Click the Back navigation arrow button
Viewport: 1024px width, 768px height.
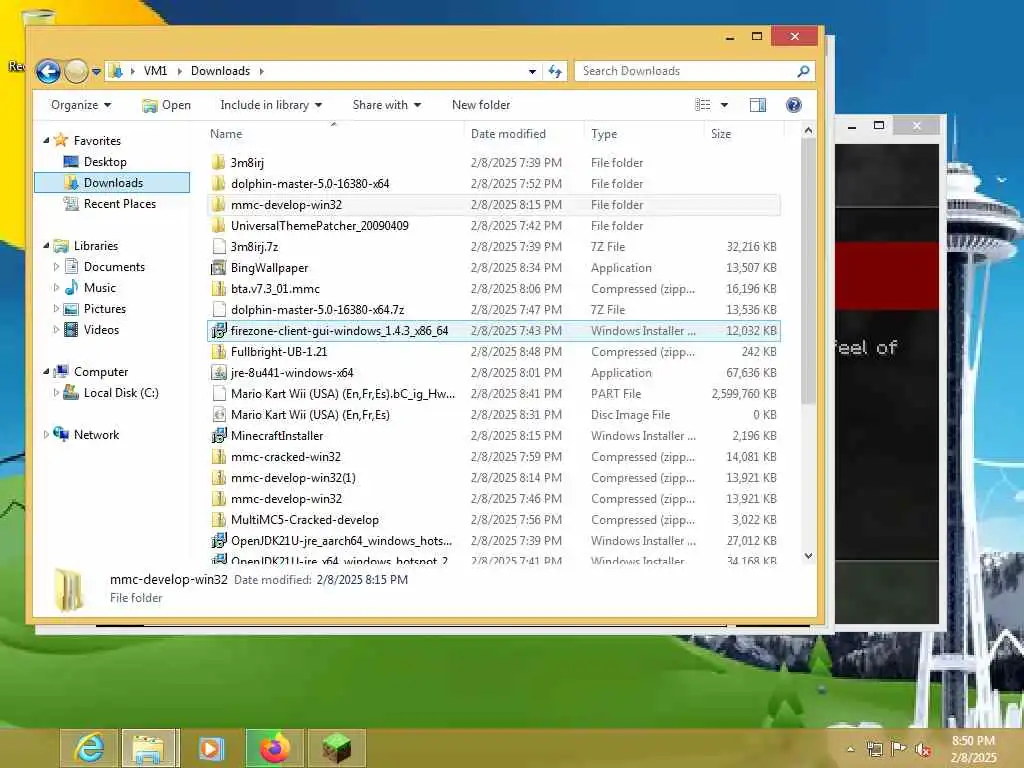[48, 71]
